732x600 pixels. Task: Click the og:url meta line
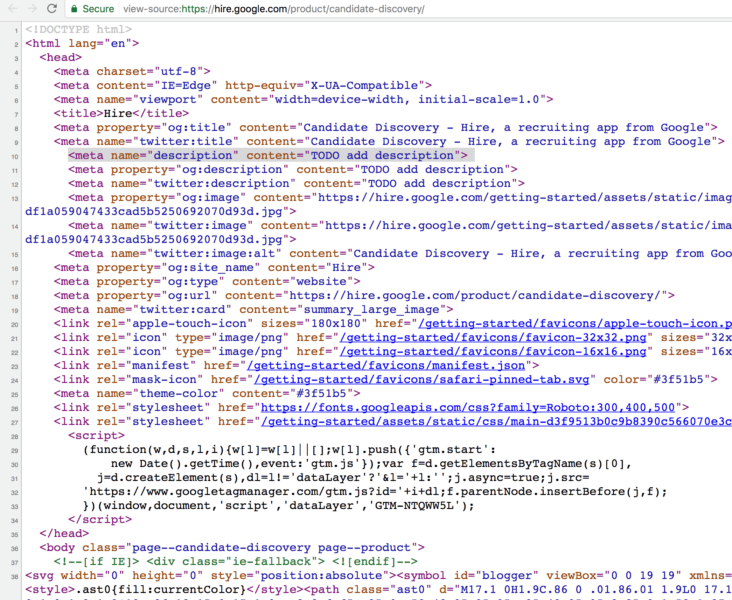[x=364, y=296]
